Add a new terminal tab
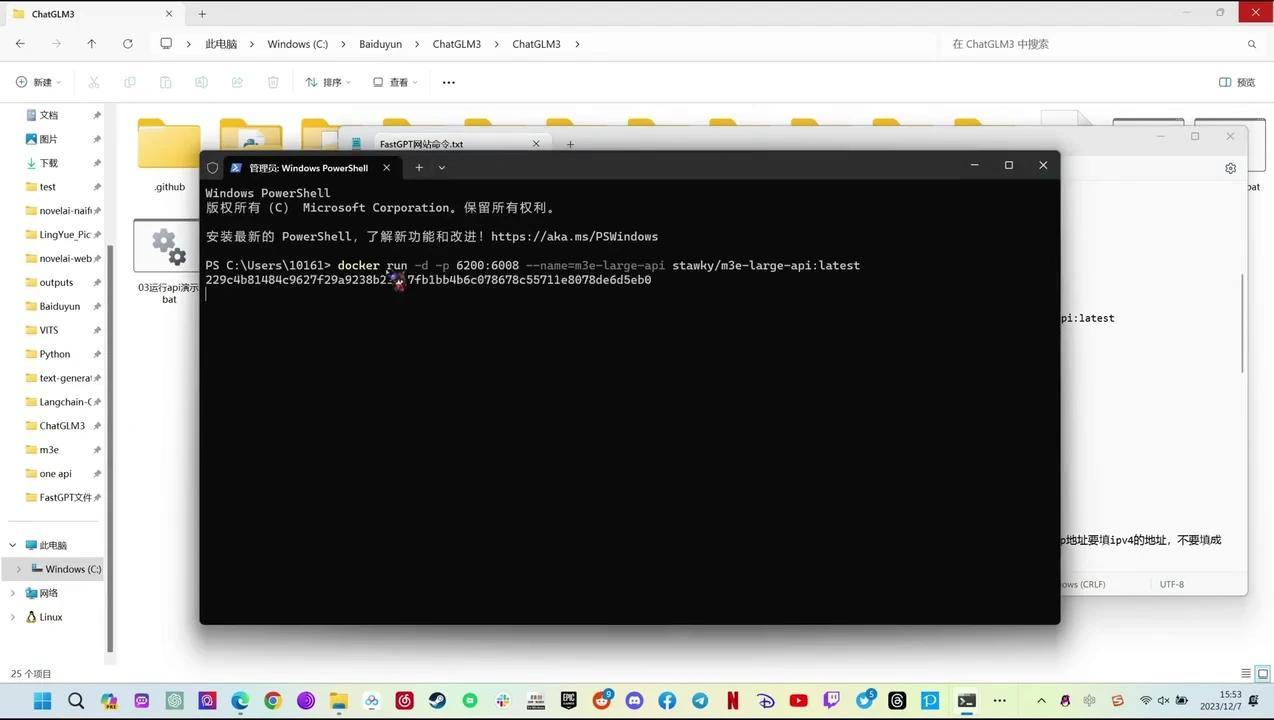 [419, 167]
